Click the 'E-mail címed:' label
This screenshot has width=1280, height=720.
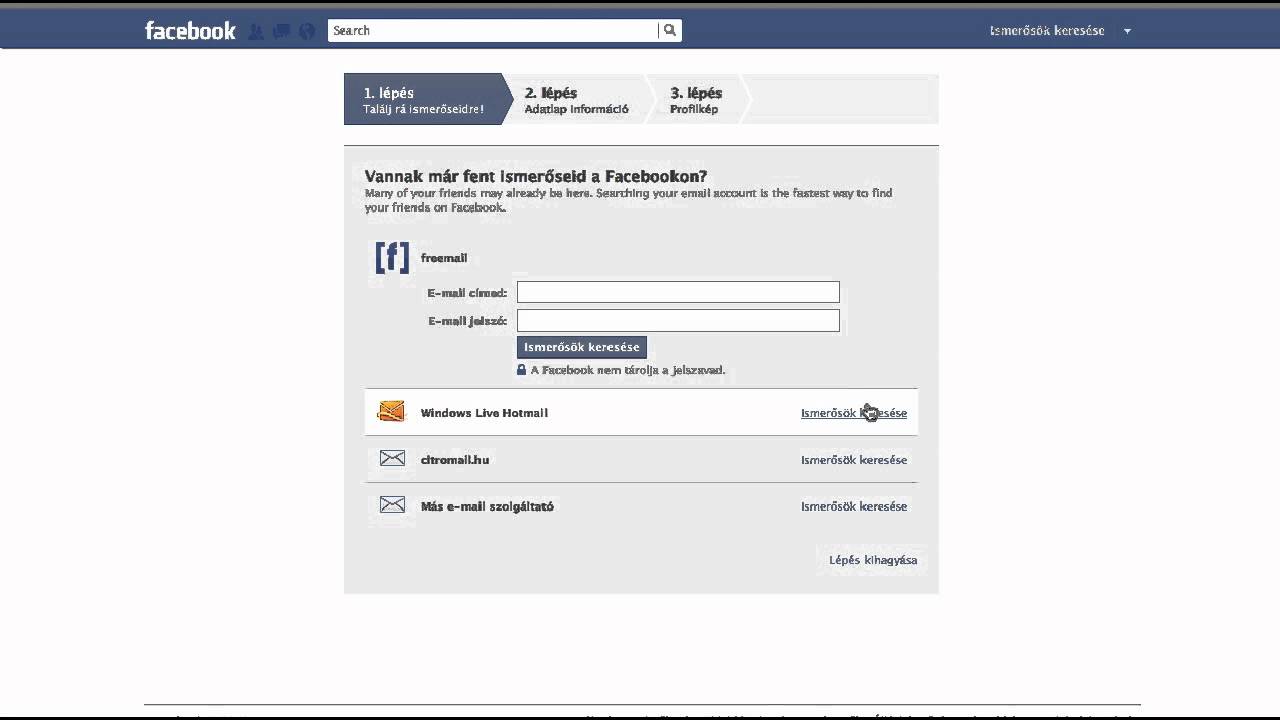pyautogui.click(x=467, y=293)
